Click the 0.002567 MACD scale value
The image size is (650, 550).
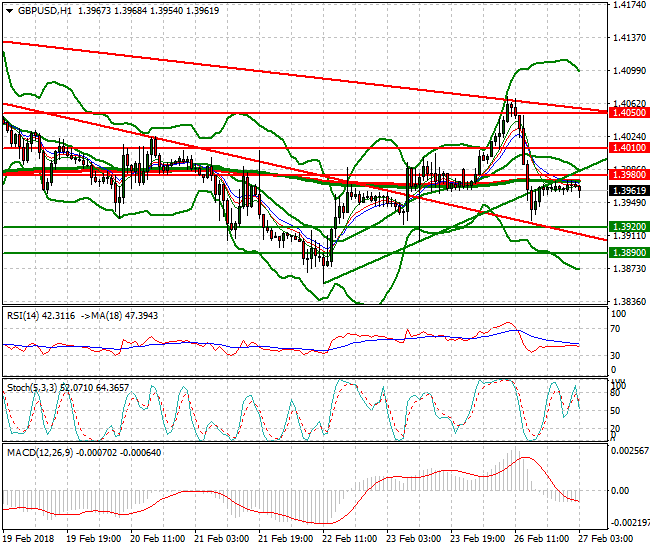pyautogui.click(x=630, y=451)
